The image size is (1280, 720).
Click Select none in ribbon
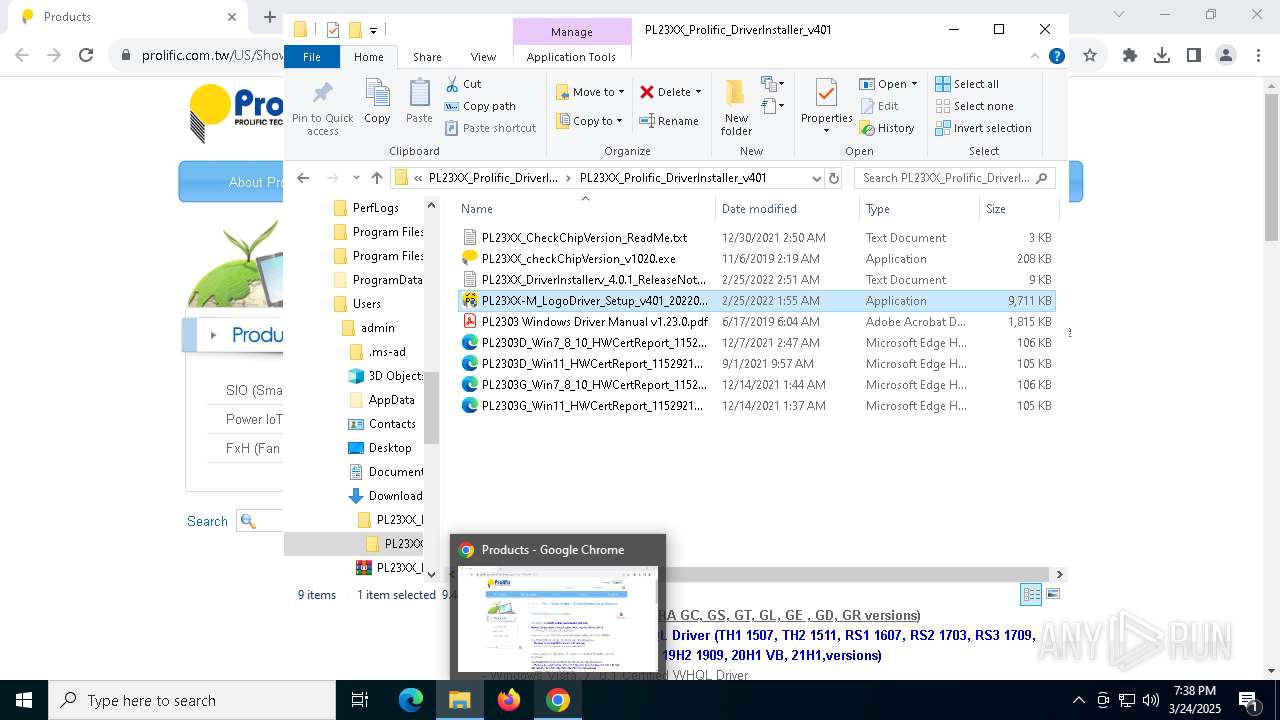(x=974, y=106)
